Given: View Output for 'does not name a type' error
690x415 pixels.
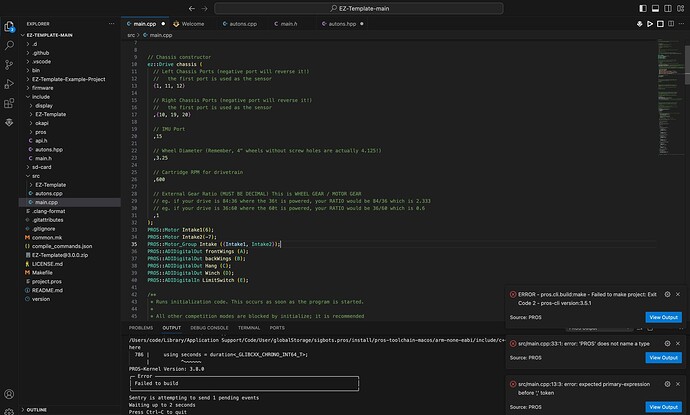Looking at the screenshot, I should [663, 358].
